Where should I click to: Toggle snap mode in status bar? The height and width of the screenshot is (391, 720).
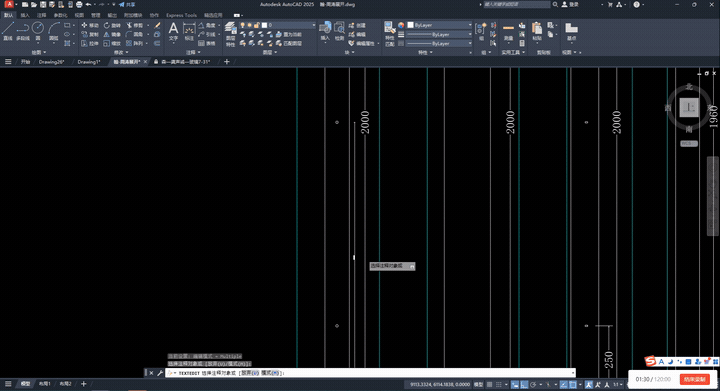499,385
